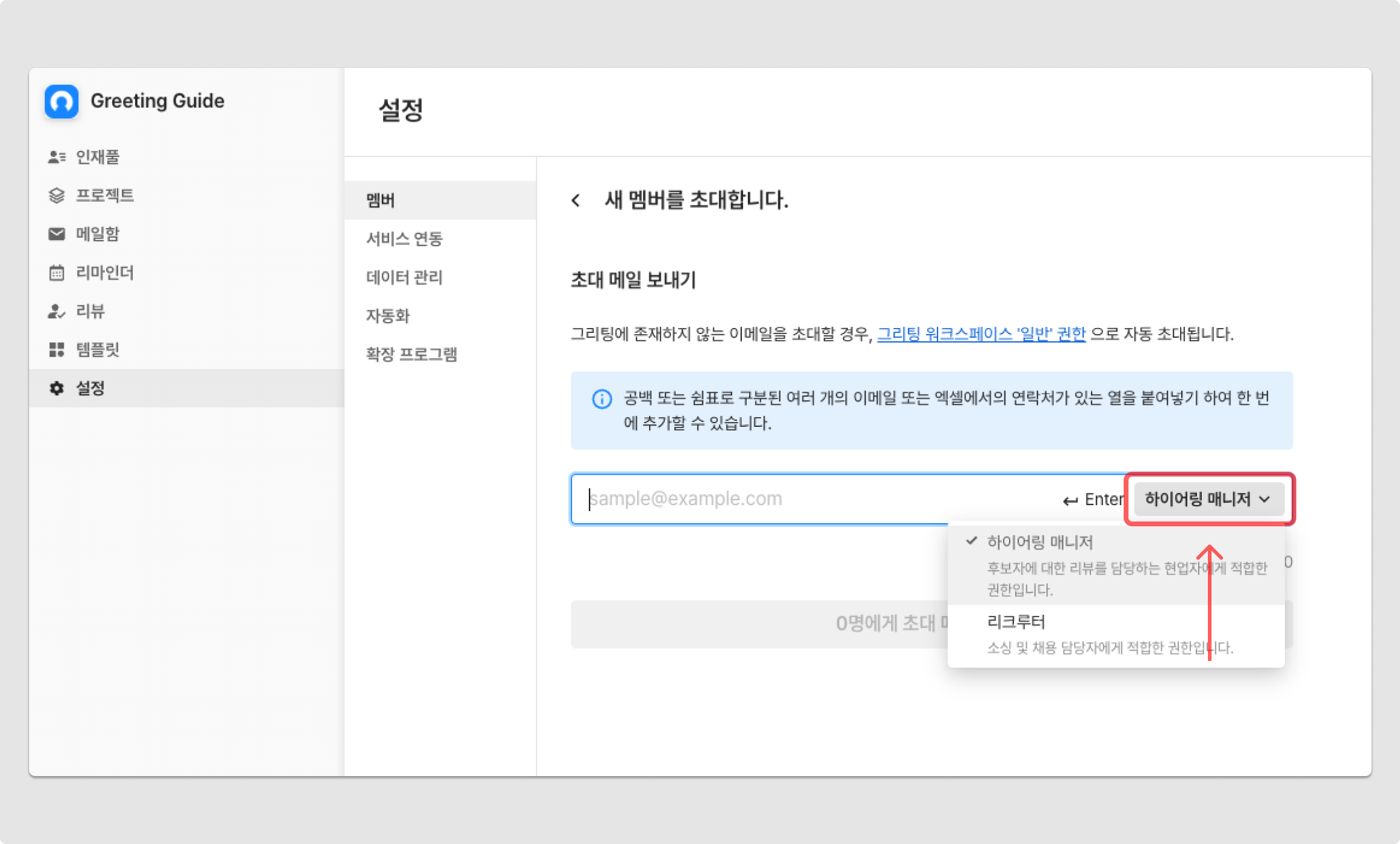Open 인재풀 talent pool icon
The height and width of the screenshot is (844, 1400).
(56, 157)
